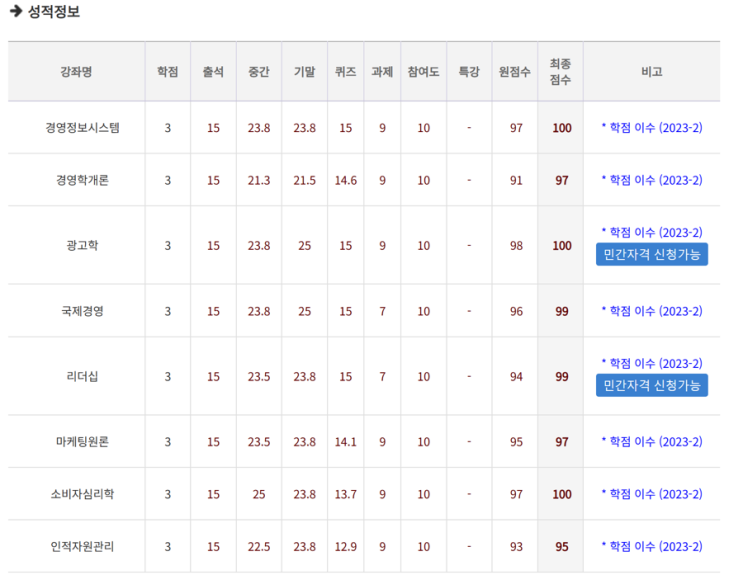Open 학점 이수 (2023-2) note for 경영정보시스템
Viewport: 743px width, 575px height.
(x=652, y=128)
